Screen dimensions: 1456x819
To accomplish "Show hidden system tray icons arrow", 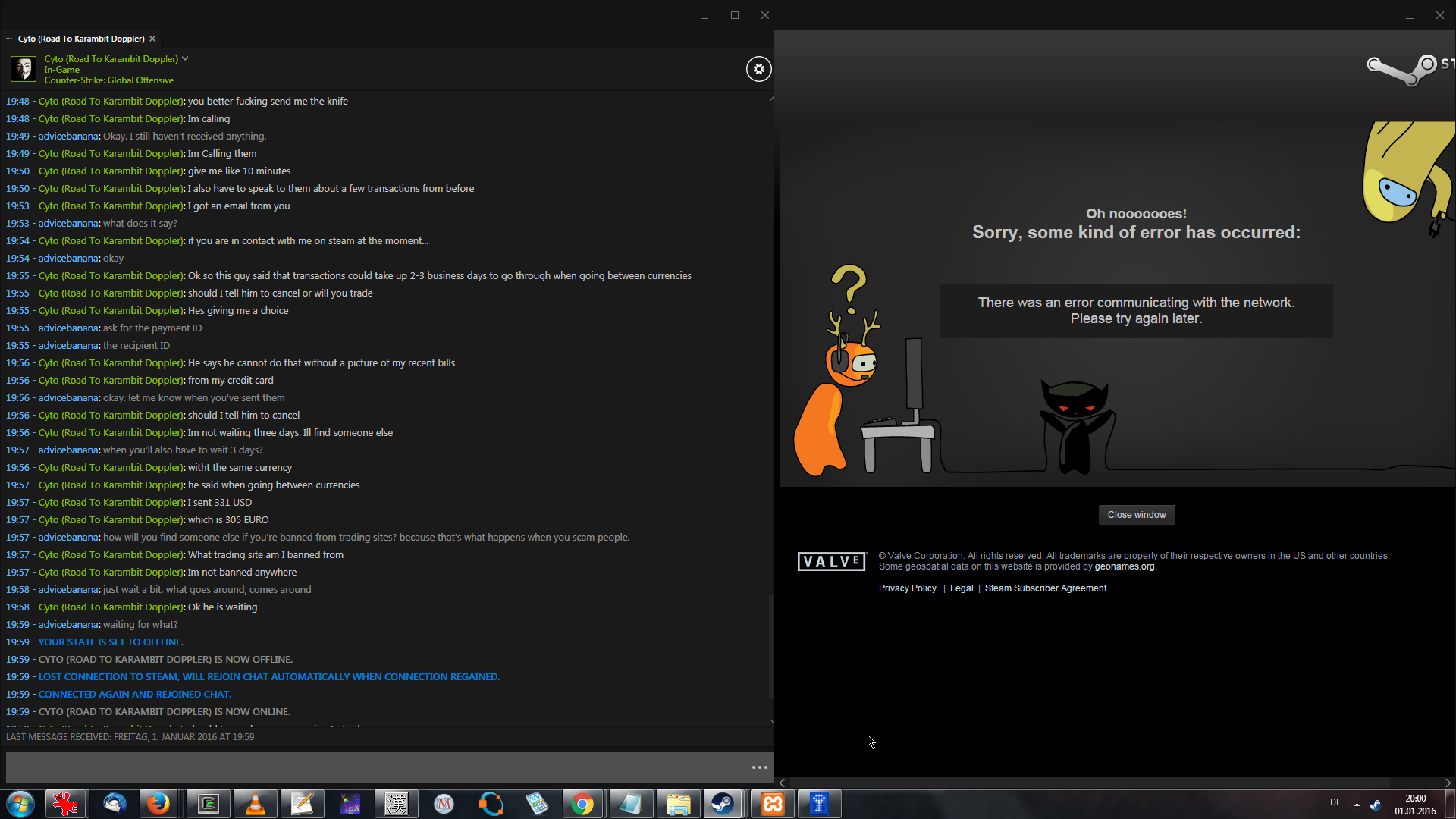I will 1357,804.
